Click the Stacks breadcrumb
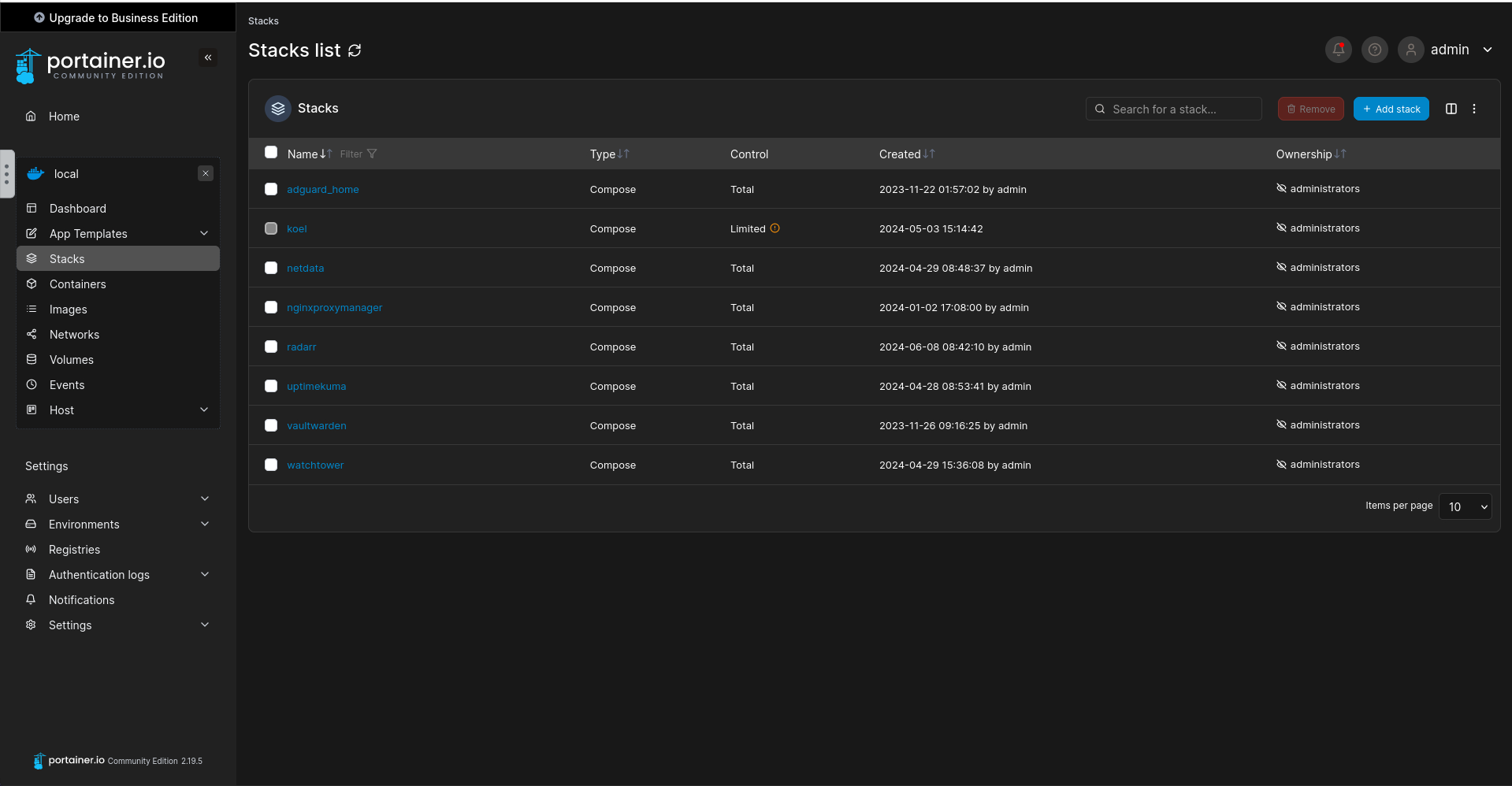The width and height of the screenshot is (1512, 786). pyautogui.click(x=263, y=20)
